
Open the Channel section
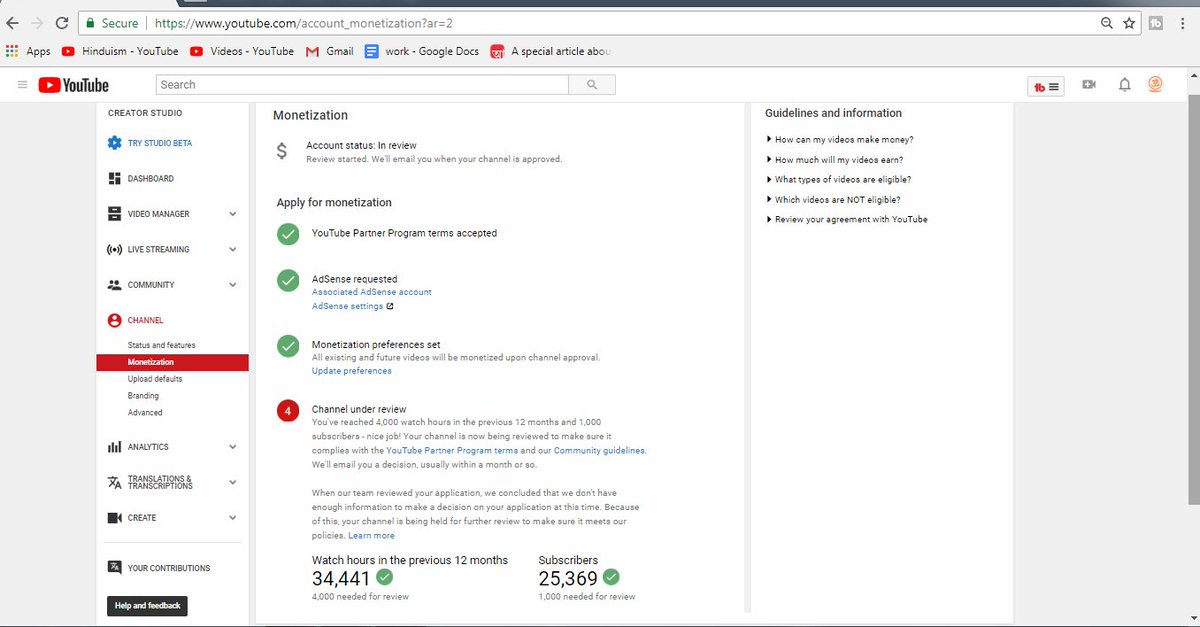point(145,320)
